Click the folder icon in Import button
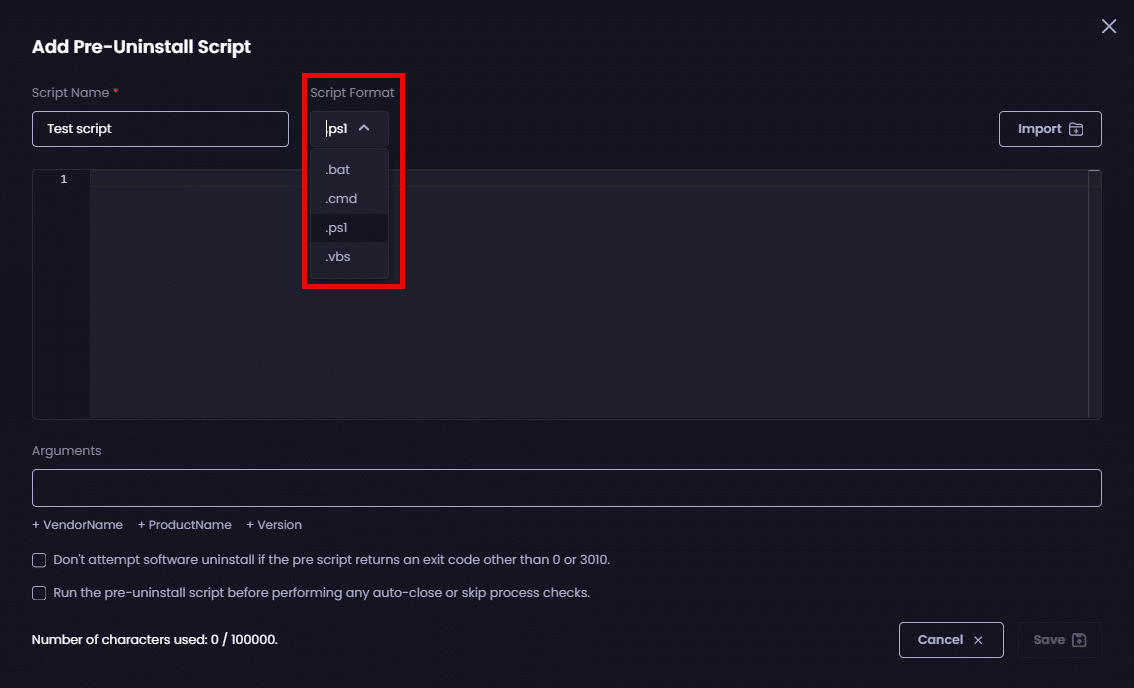This screenshot has width=1134, height=688. pos(1076,129)
